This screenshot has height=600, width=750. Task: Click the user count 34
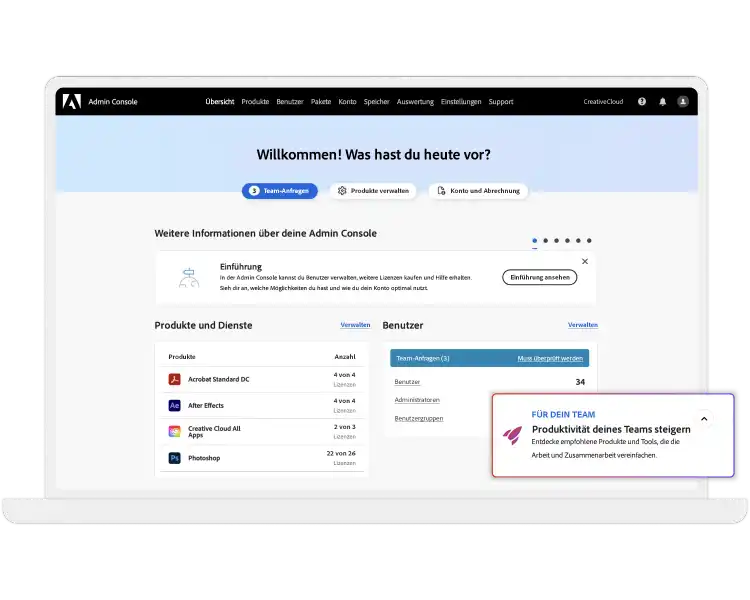[580, 382]
